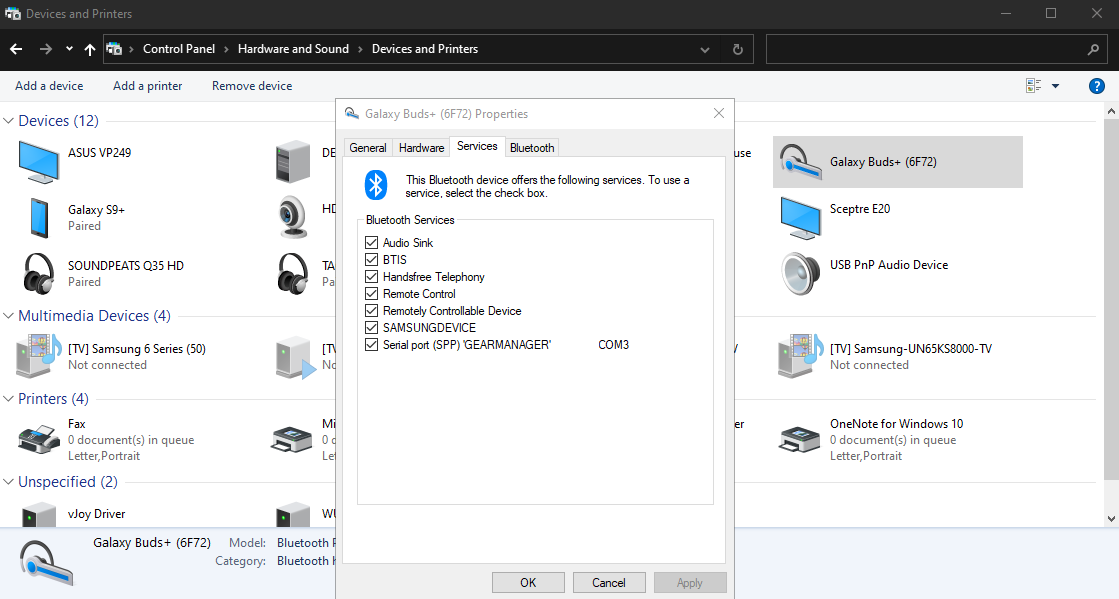Close the Galaxy Buds+ Properties dialog
This screenshot has height=599, width=1119.
(x=719, y=114)
